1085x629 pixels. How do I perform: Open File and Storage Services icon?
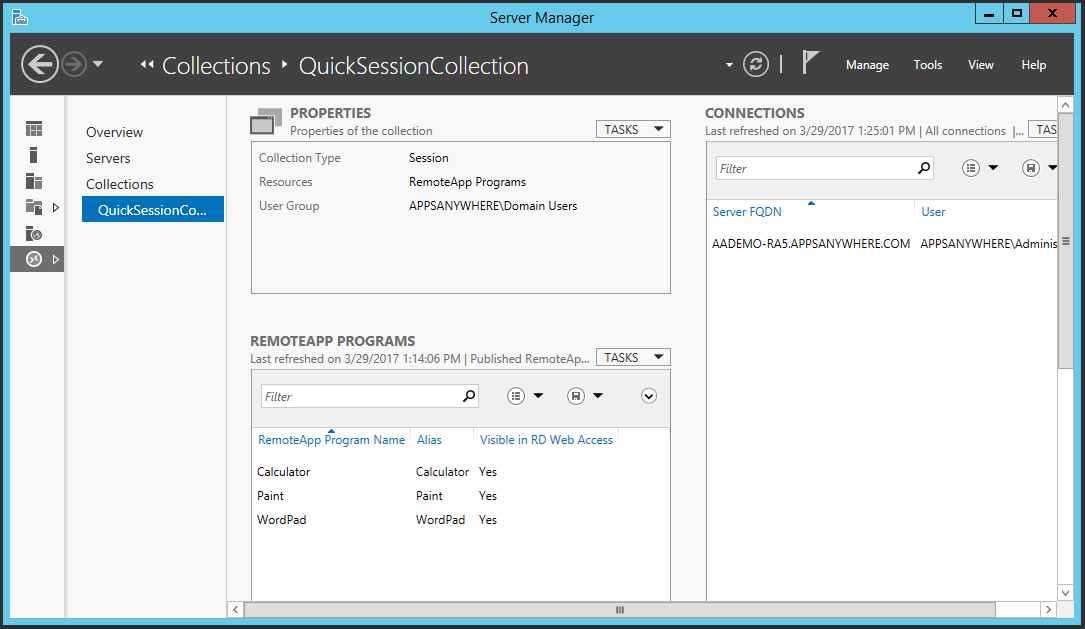(34, 207)
